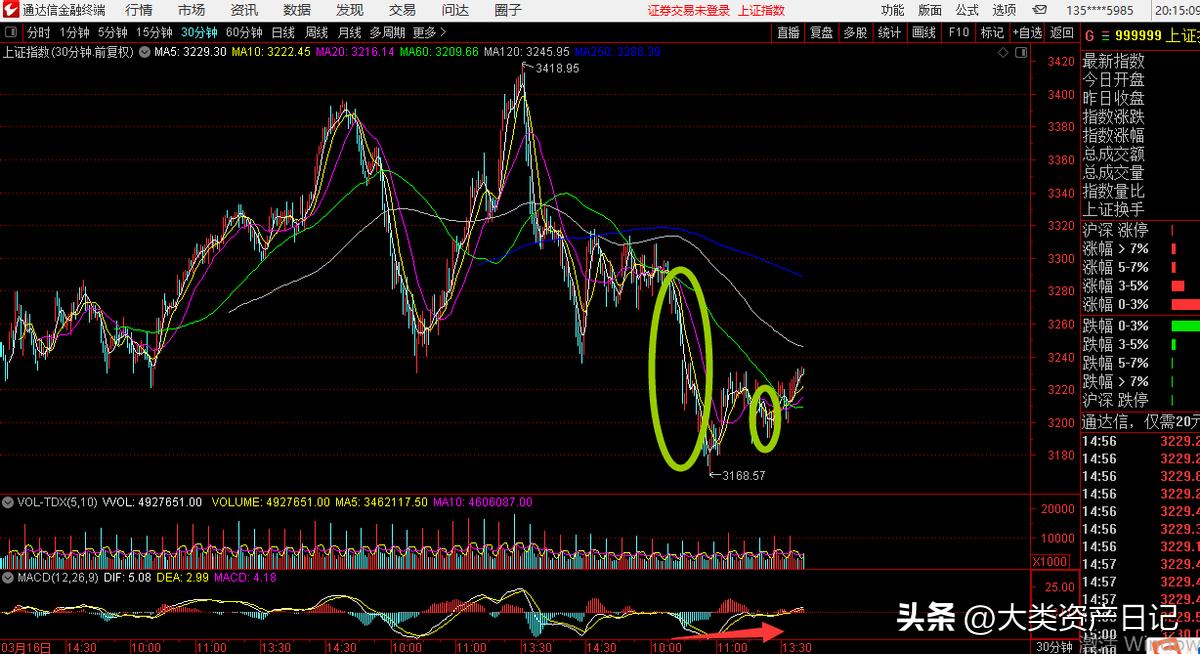This screenshot has height=654, width=1200.
Task: Click the 3418.95 high price label
Action: point(557,69)
